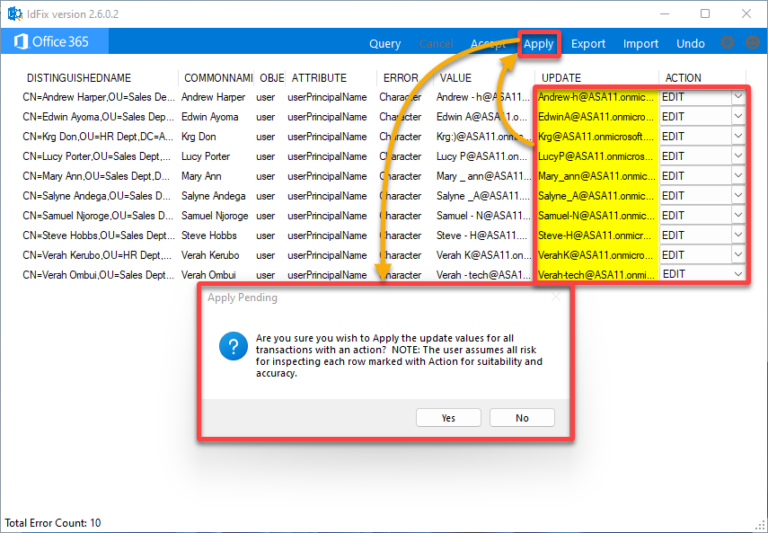Choose Import in the menu bar
This screenshot has width=768, height=533.
(x=641, y=44)
